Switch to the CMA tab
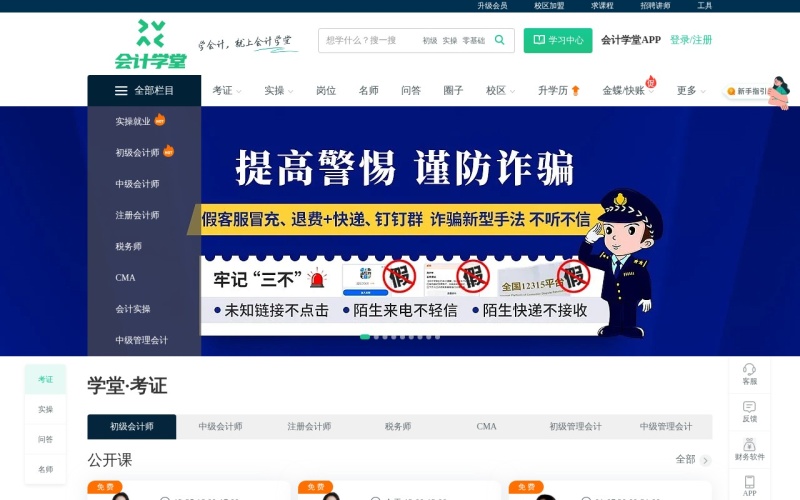The image size is (800, 500). (486, 427)
